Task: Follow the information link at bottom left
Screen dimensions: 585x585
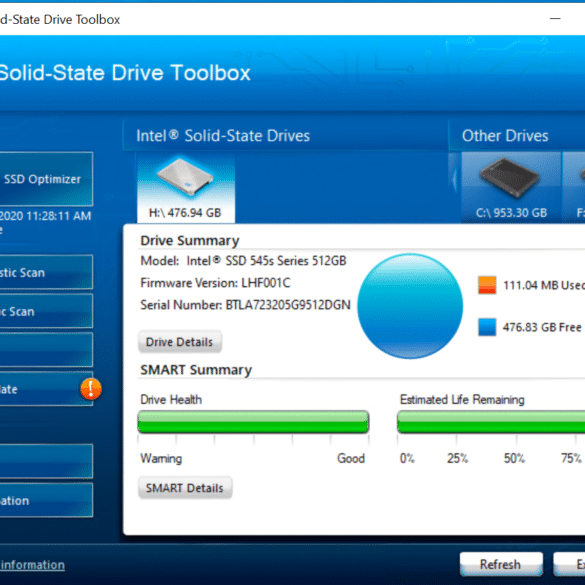Action: tap(32, 564)
